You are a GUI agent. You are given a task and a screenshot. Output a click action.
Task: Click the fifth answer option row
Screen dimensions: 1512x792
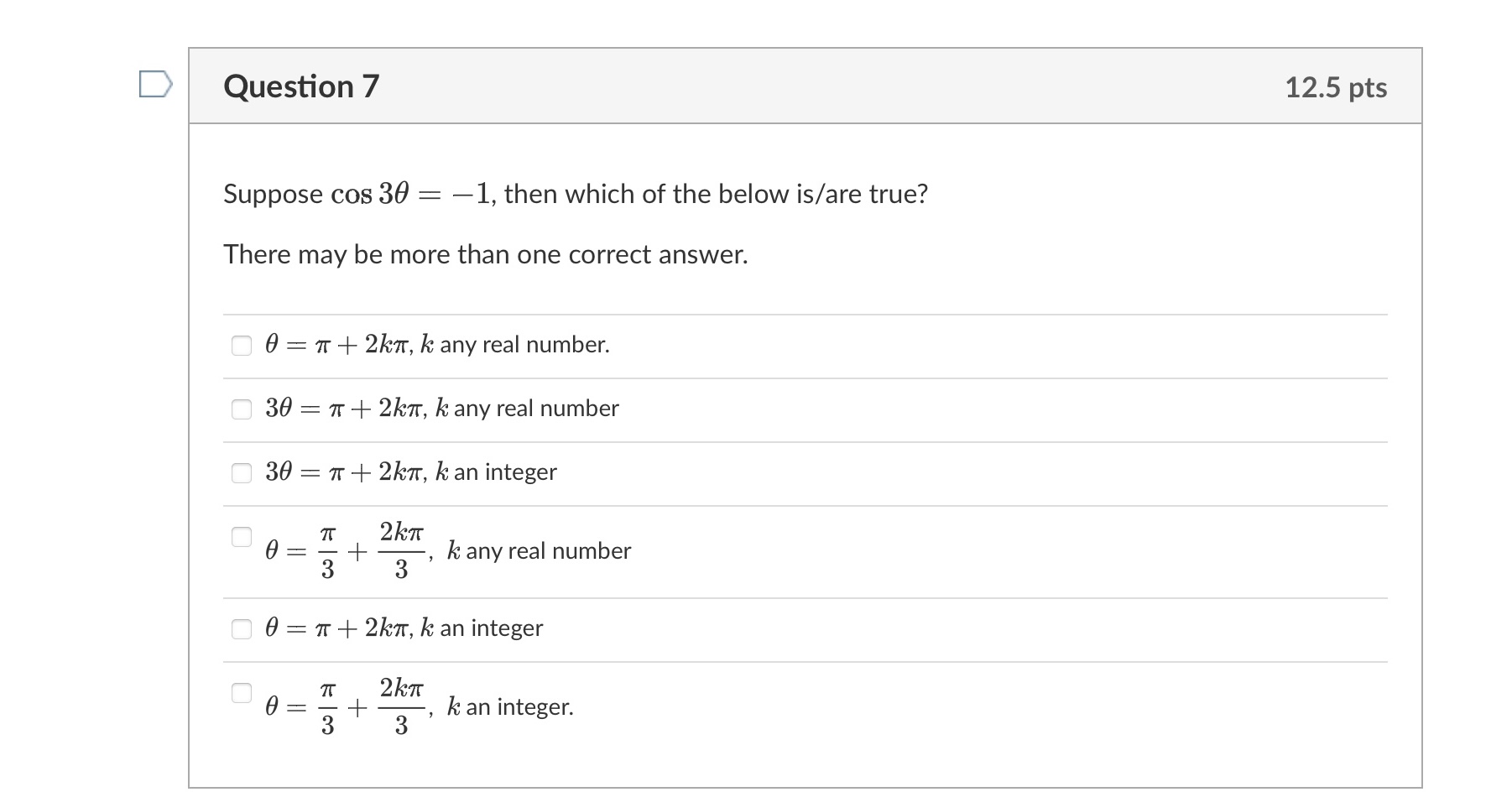[x=404, y=627]
